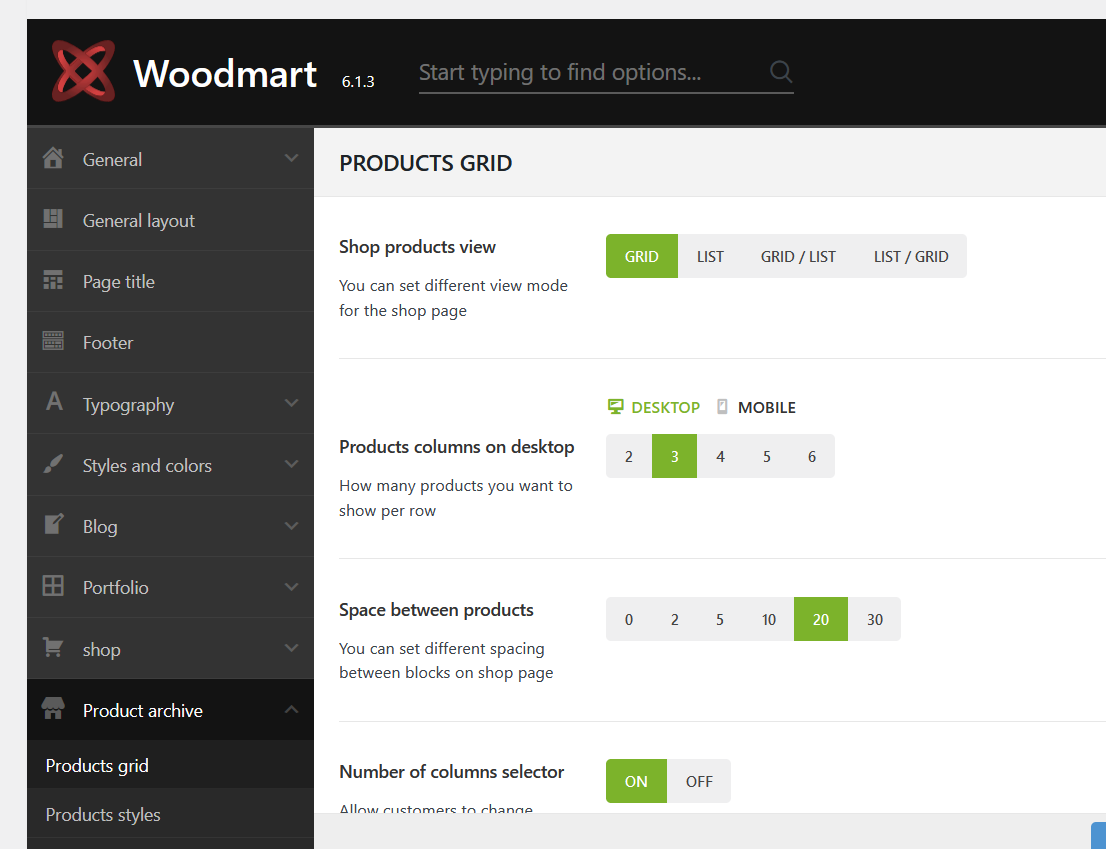Expand the Blog section chevron
The width and height of the screenshot is (1106, 849).
coord(291,526)
